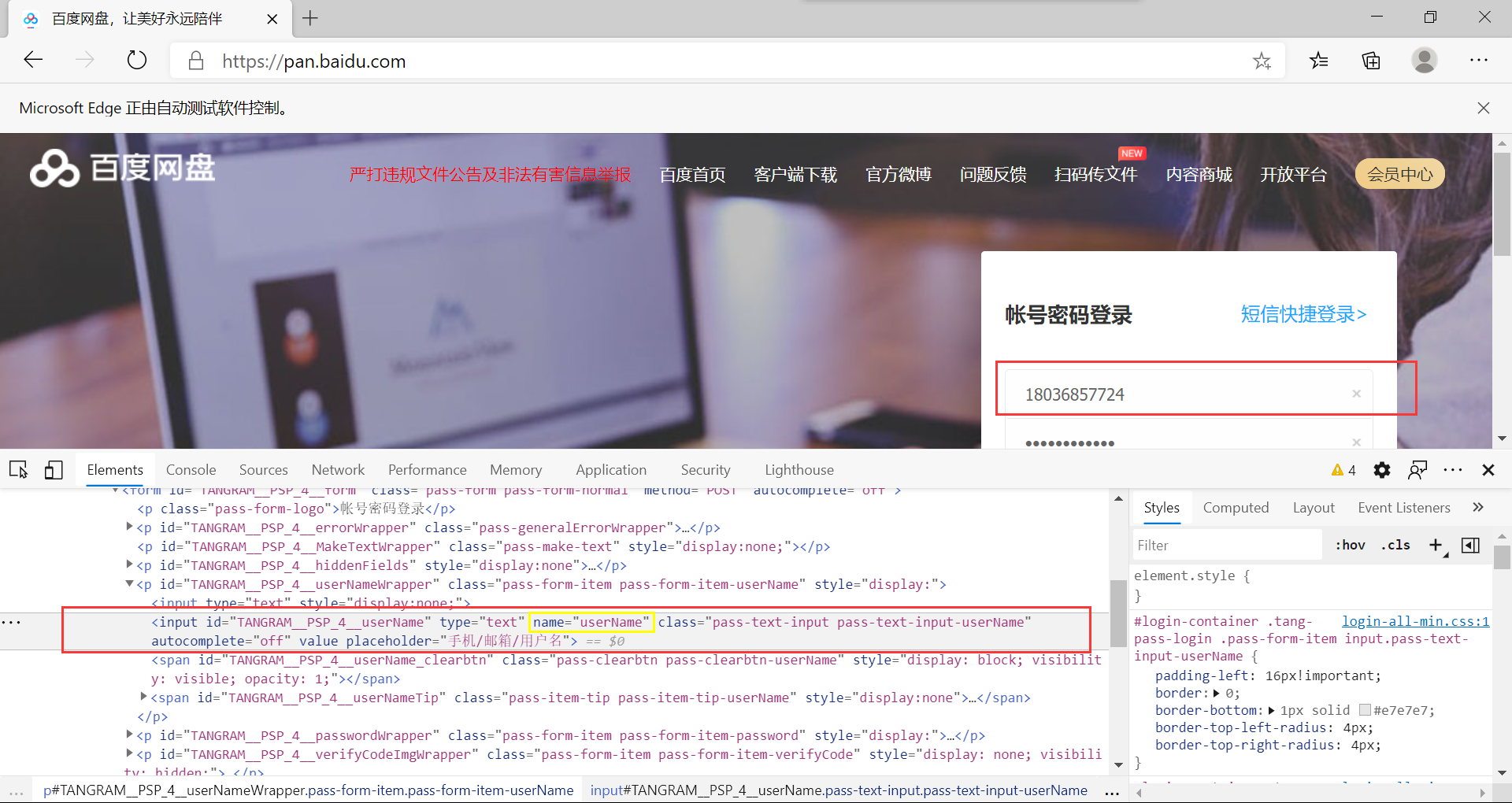Image resolution: width=1512 pixels, height=803 pixels.
Task: Open the Network tab
Action: (338, 470)
